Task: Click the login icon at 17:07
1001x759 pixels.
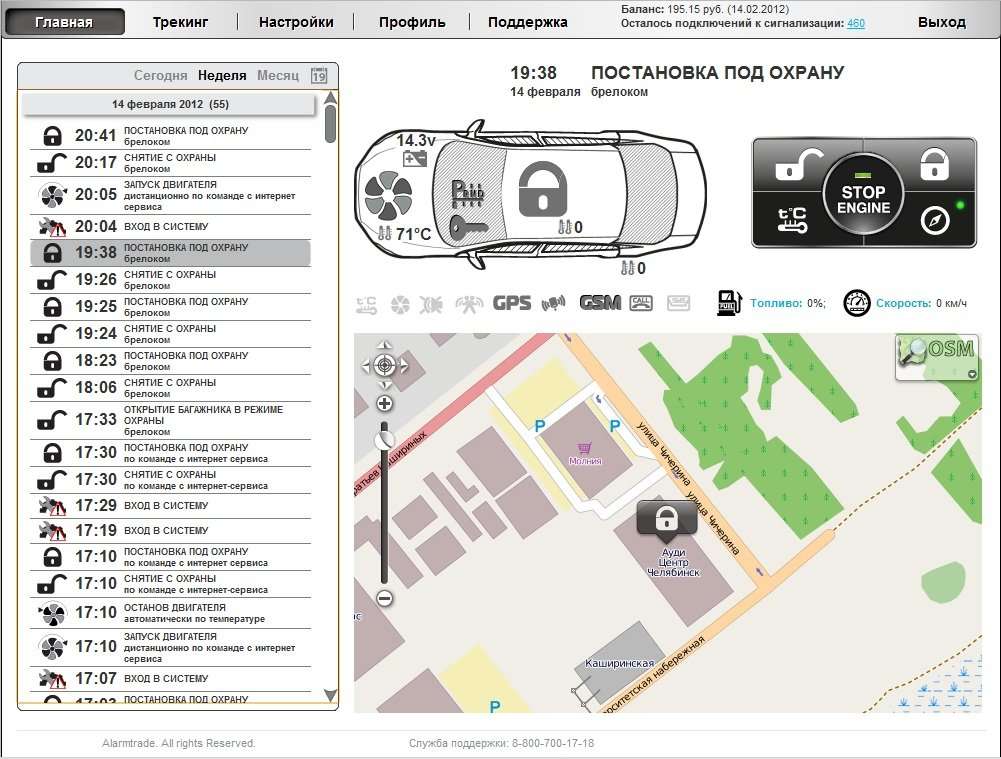Action: (x=52, y=679)
